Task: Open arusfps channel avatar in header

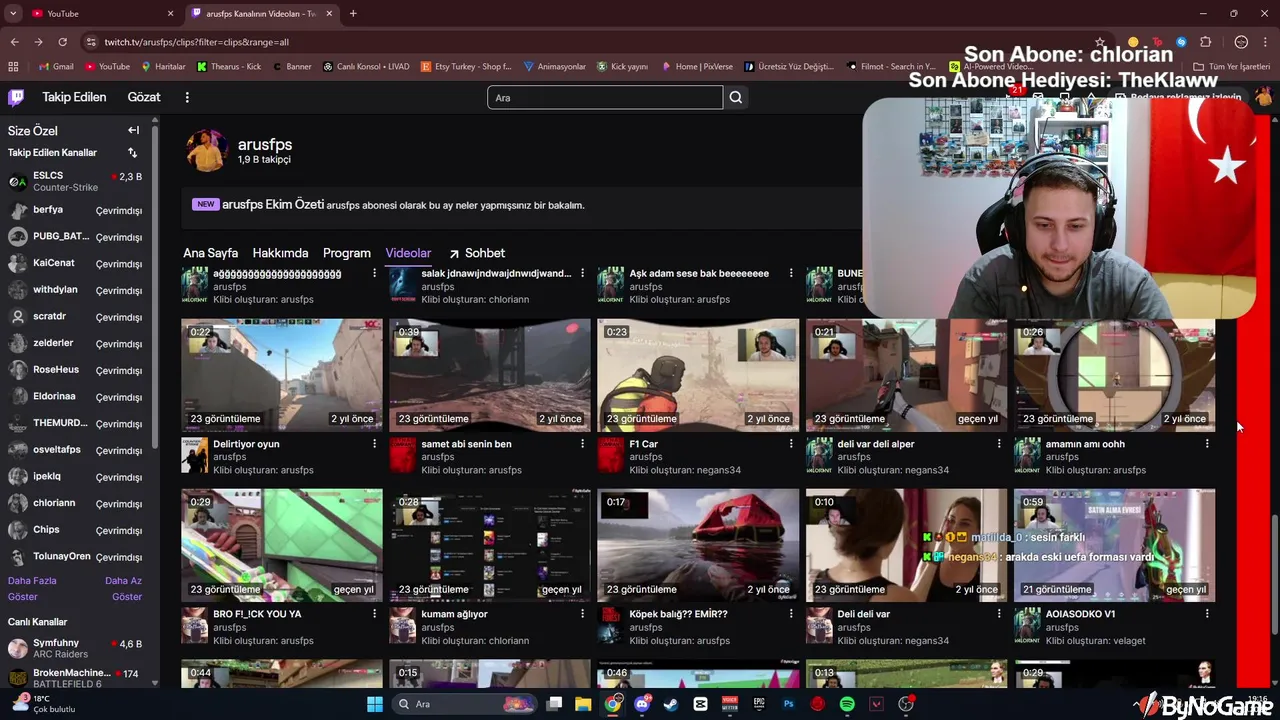Action: coord(206,150)
